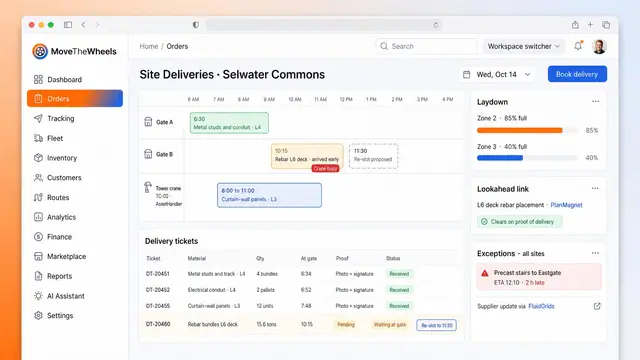This screenshot has height=360, width=640.
Task: Click the Waiting at gate status
Action: 390,324
